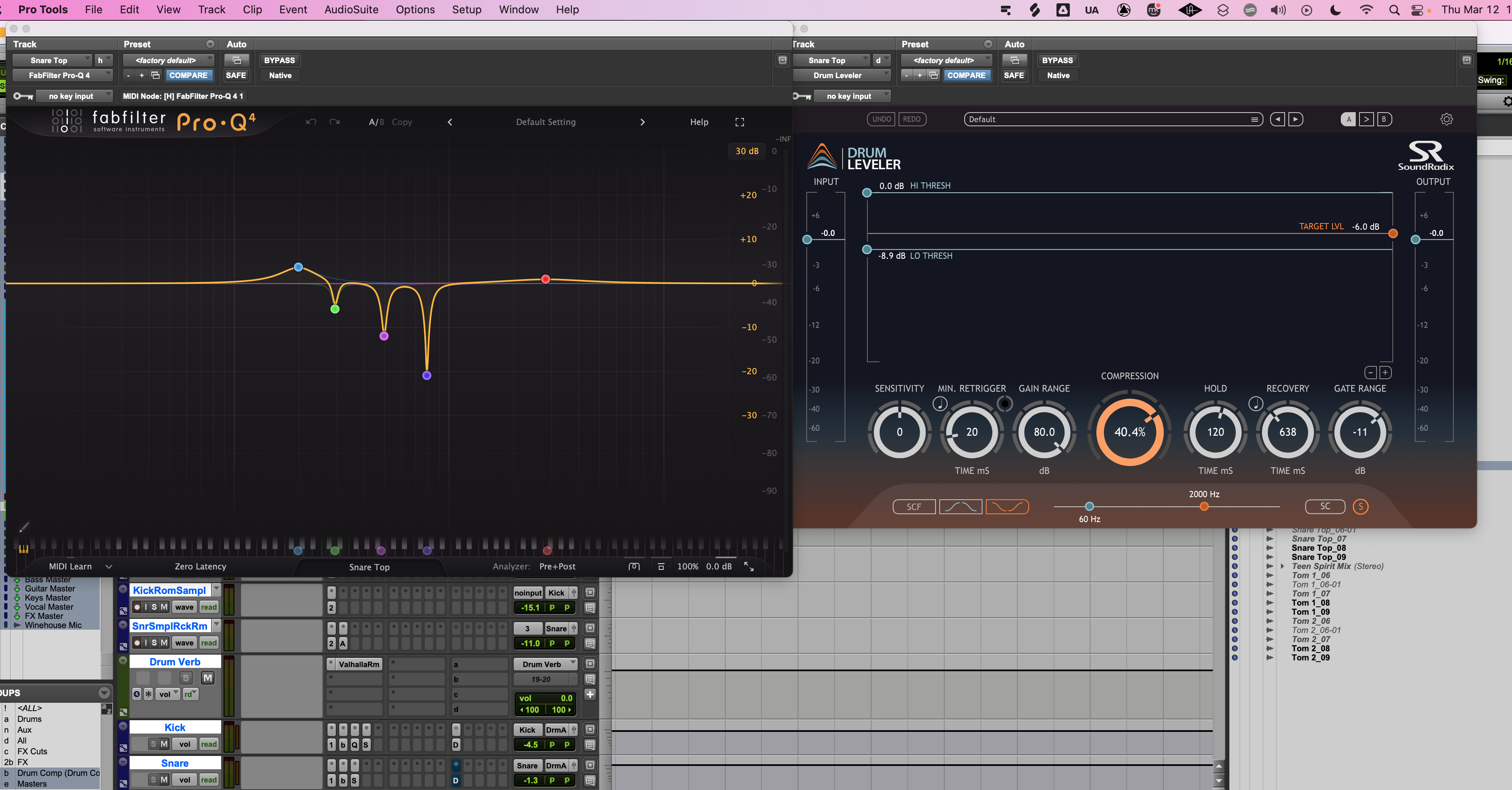This screenshot has width=1512, height=790.
Task: Select the red EQ band node
Action: click(546, 279)
